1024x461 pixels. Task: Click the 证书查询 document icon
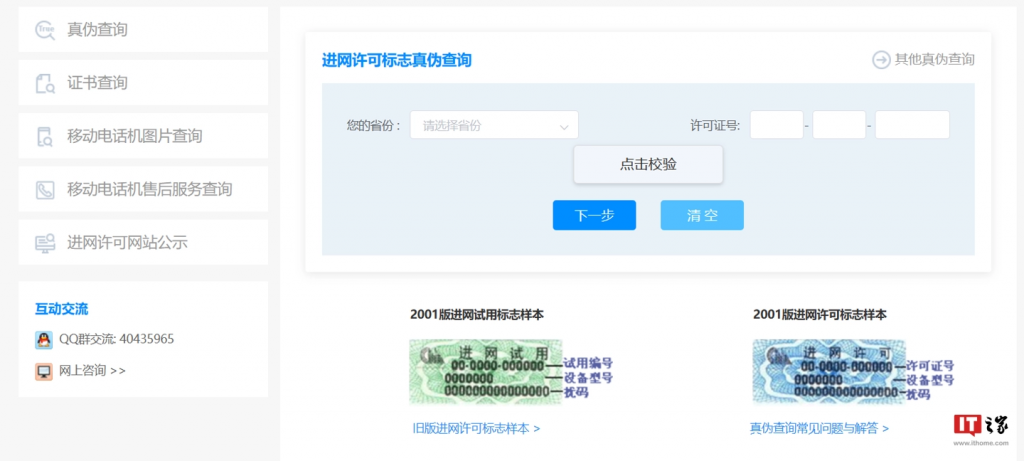coord(46,84)
